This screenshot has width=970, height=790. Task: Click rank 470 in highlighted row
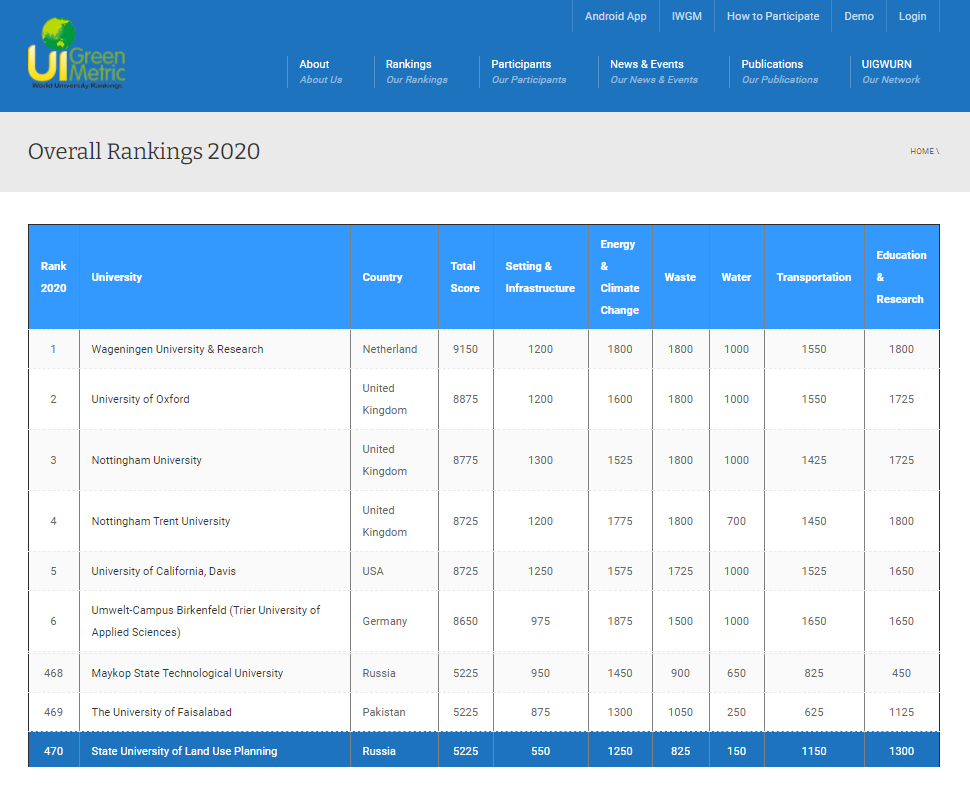(54, 751)
